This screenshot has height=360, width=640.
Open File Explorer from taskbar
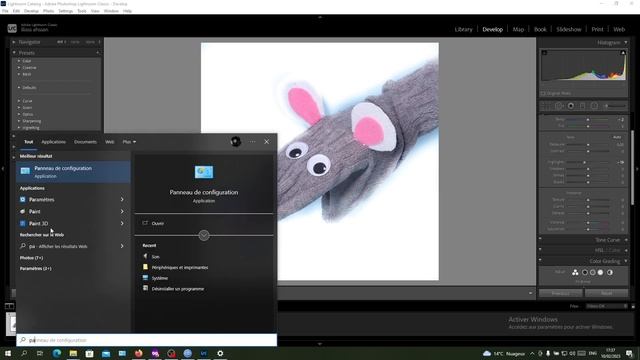point(73,353)
